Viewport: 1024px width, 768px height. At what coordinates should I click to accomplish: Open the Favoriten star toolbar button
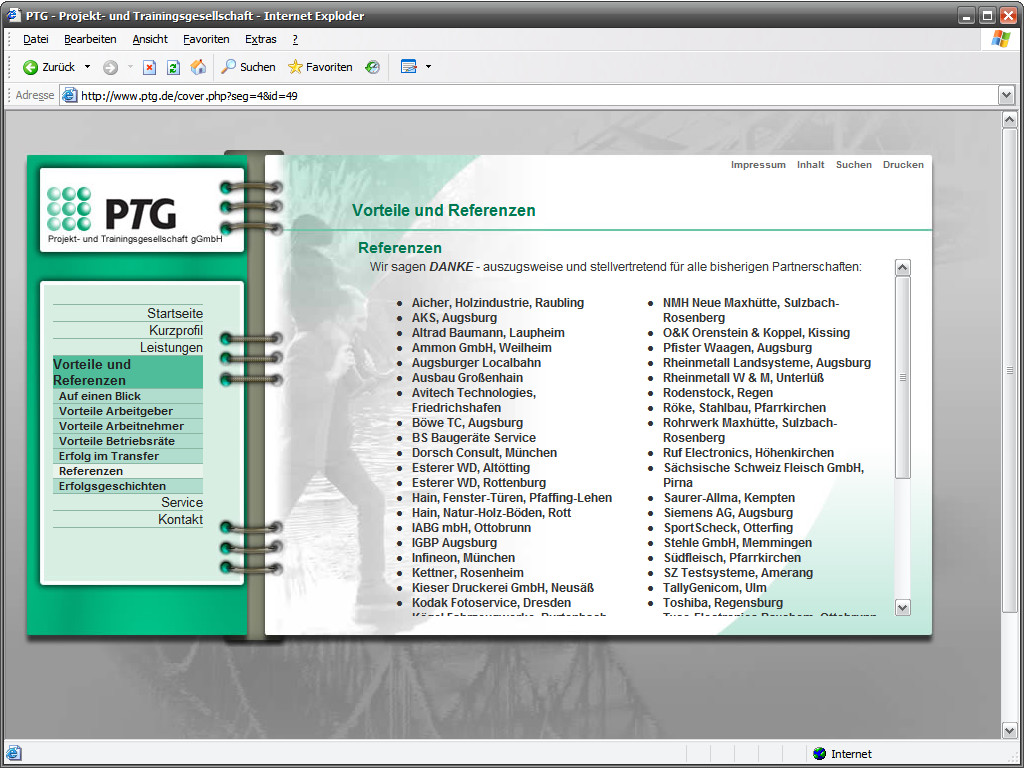point(320,67)
